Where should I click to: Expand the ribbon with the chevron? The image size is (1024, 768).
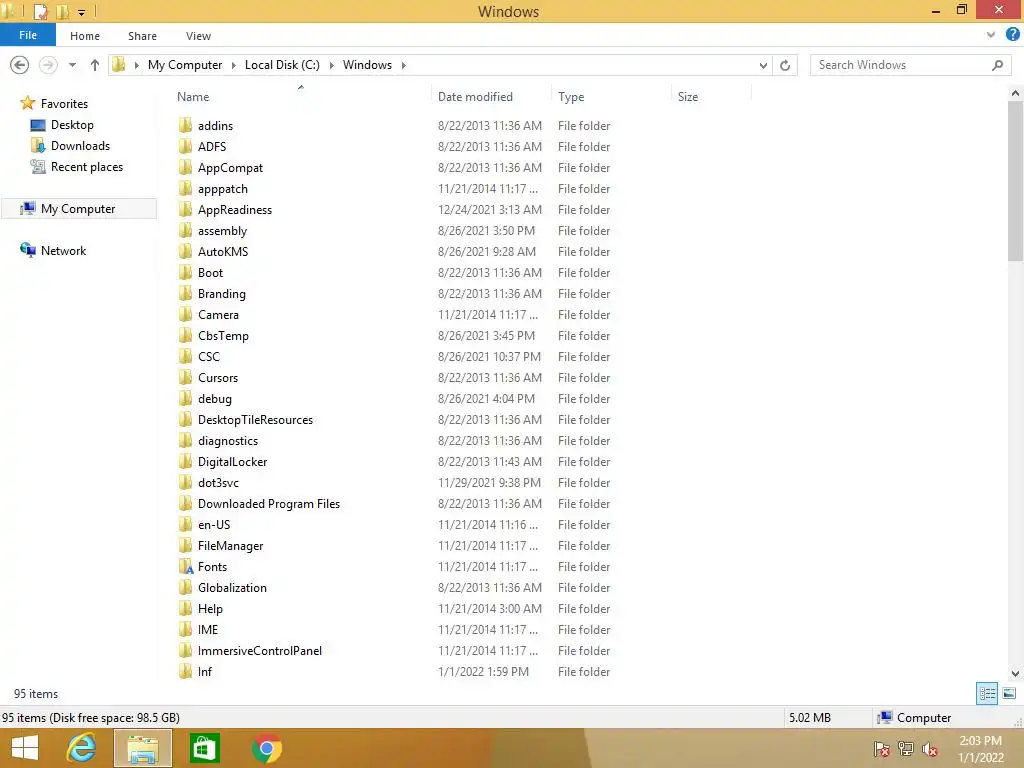tap(991, 35)
